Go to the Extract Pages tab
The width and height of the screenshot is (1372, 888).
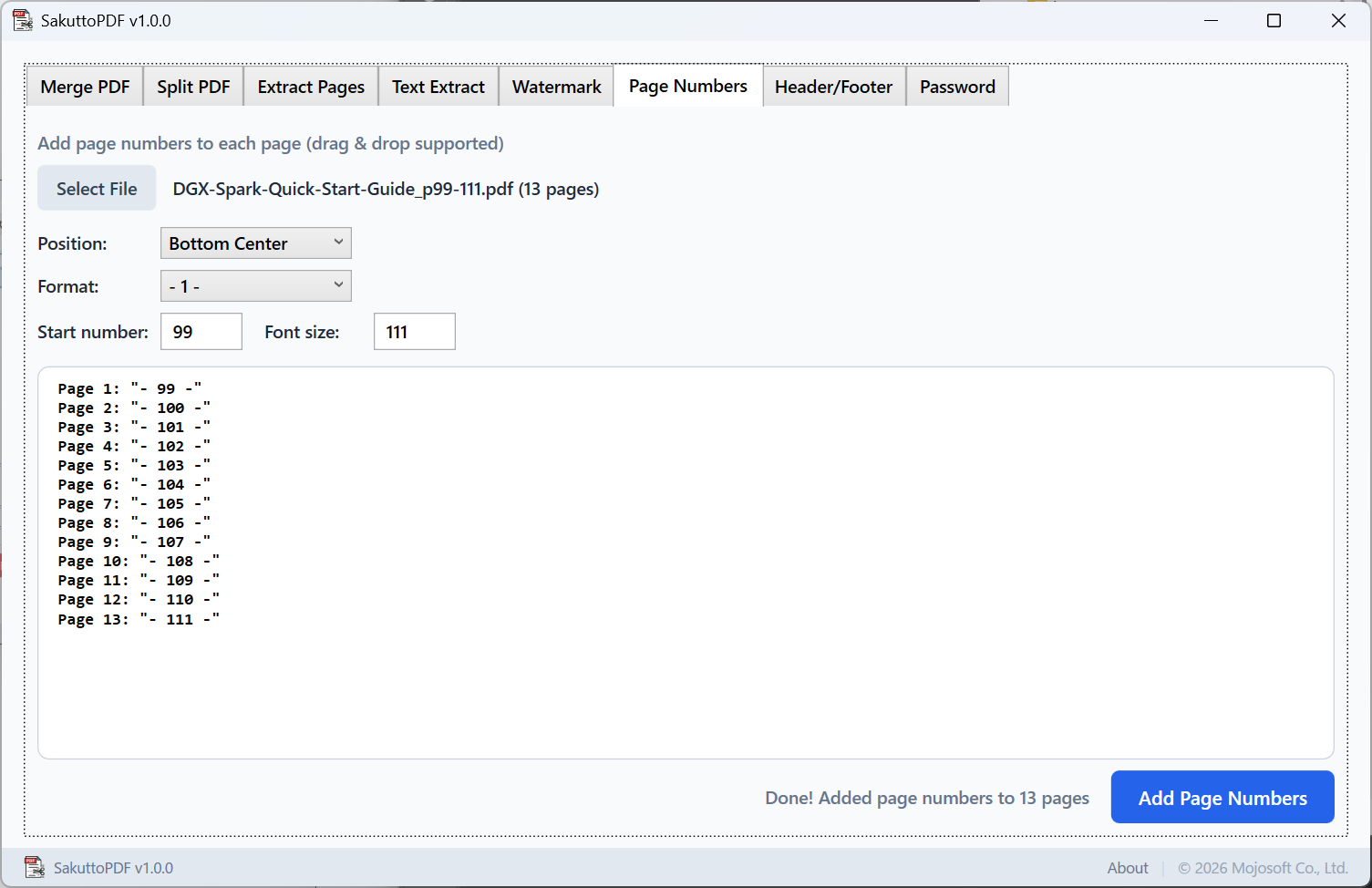pos(311,87)
